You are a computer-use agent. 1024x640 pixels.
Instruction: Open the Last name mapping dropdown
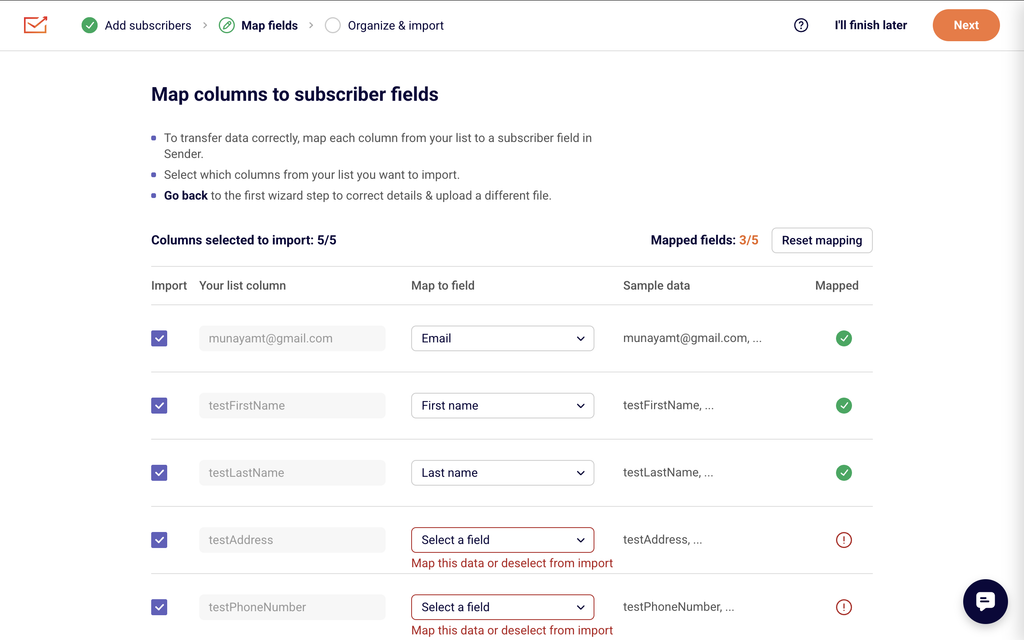(x=502, y=473)
